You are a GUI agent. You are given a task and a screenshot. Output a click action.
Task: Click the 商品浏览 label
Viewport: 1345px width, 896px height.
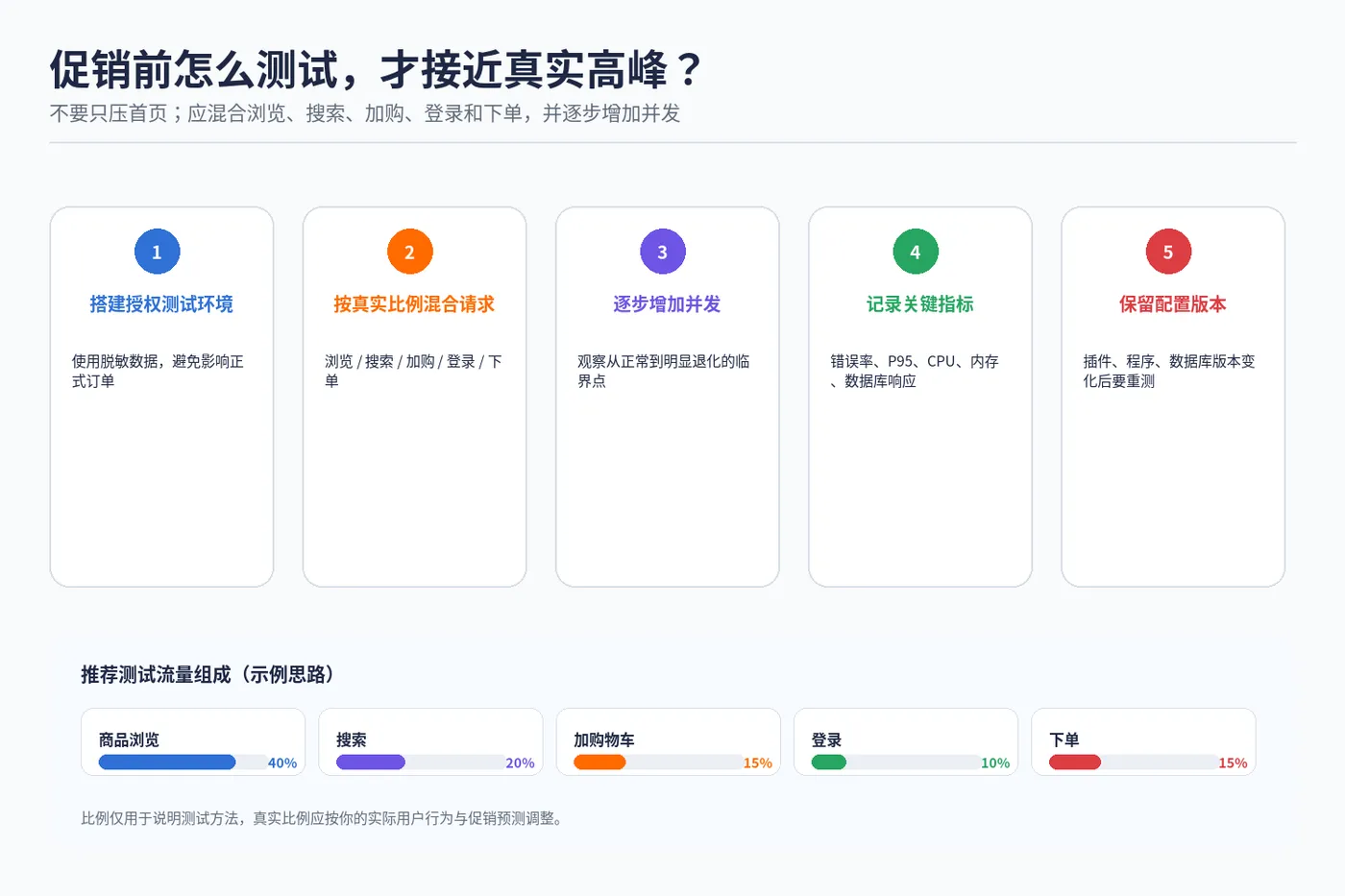click(x=129, y=740)
